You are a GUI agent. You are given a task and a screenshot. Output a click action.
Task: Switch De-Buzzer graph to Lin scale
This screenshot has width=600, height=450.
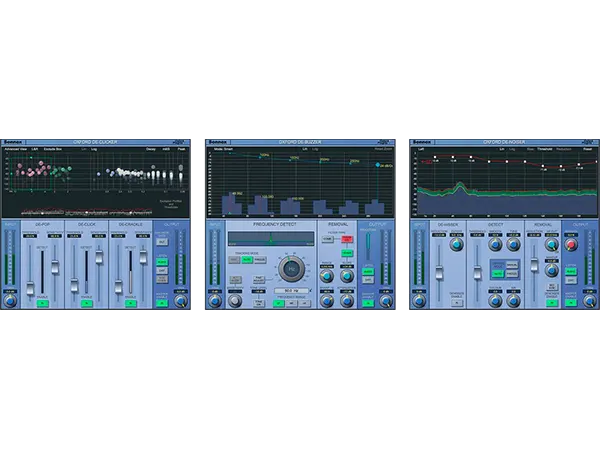[305, 149]
